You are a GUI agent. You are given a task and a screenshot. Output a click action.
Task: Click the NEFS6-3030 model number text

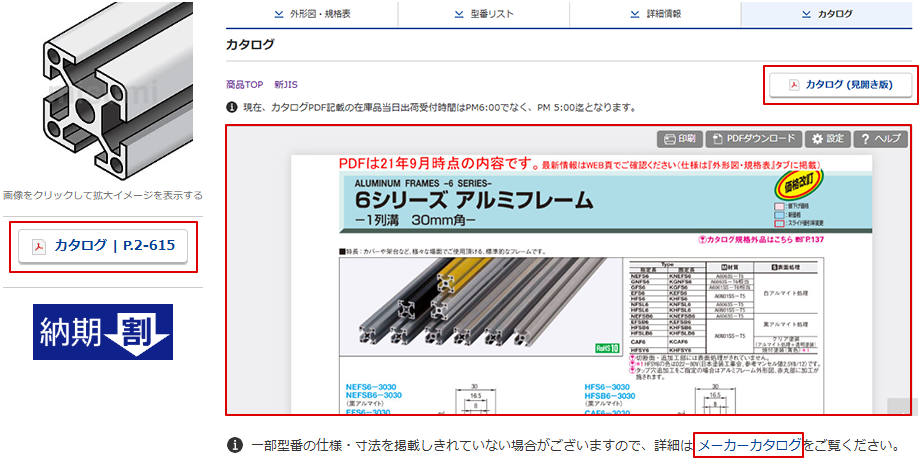click(371, 387)
